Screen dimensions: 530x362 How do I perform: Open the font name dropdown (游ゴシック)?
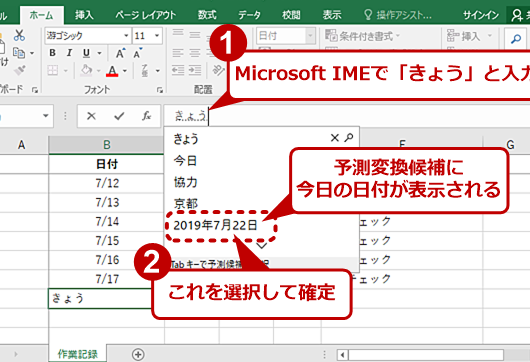click(126, 35)
